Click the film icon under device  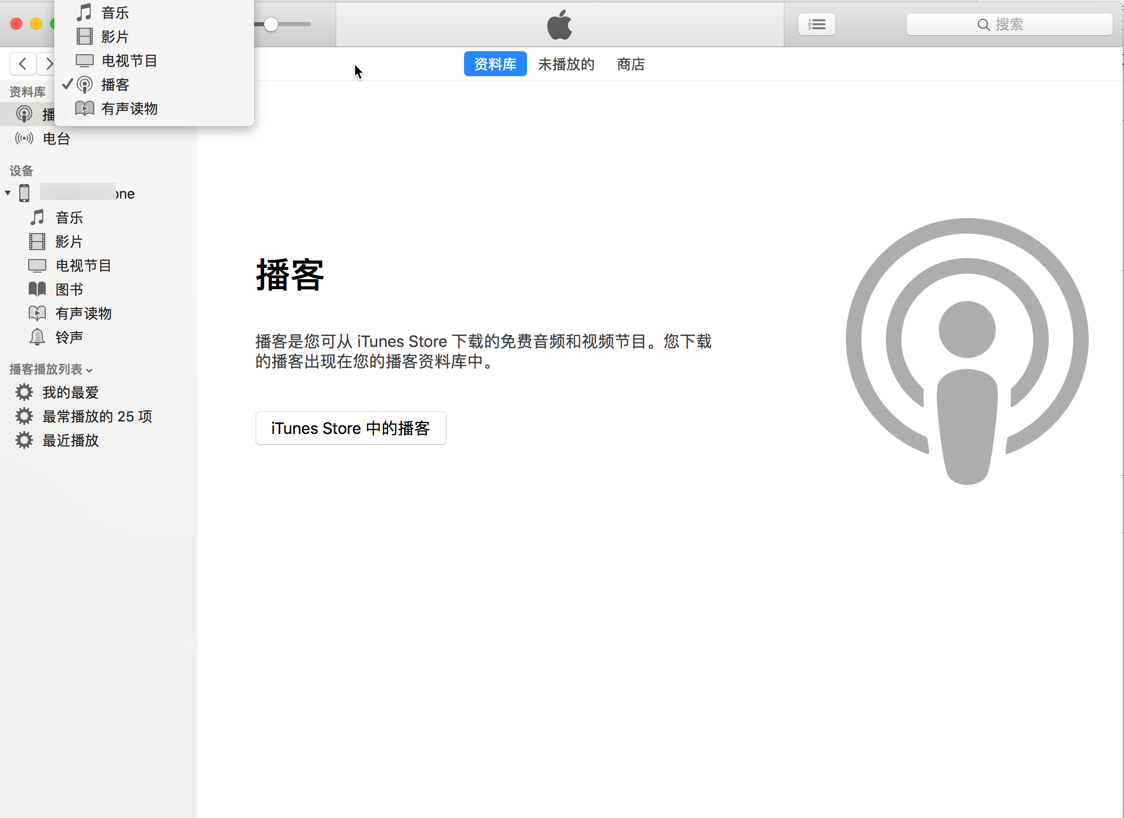(37, 242)
